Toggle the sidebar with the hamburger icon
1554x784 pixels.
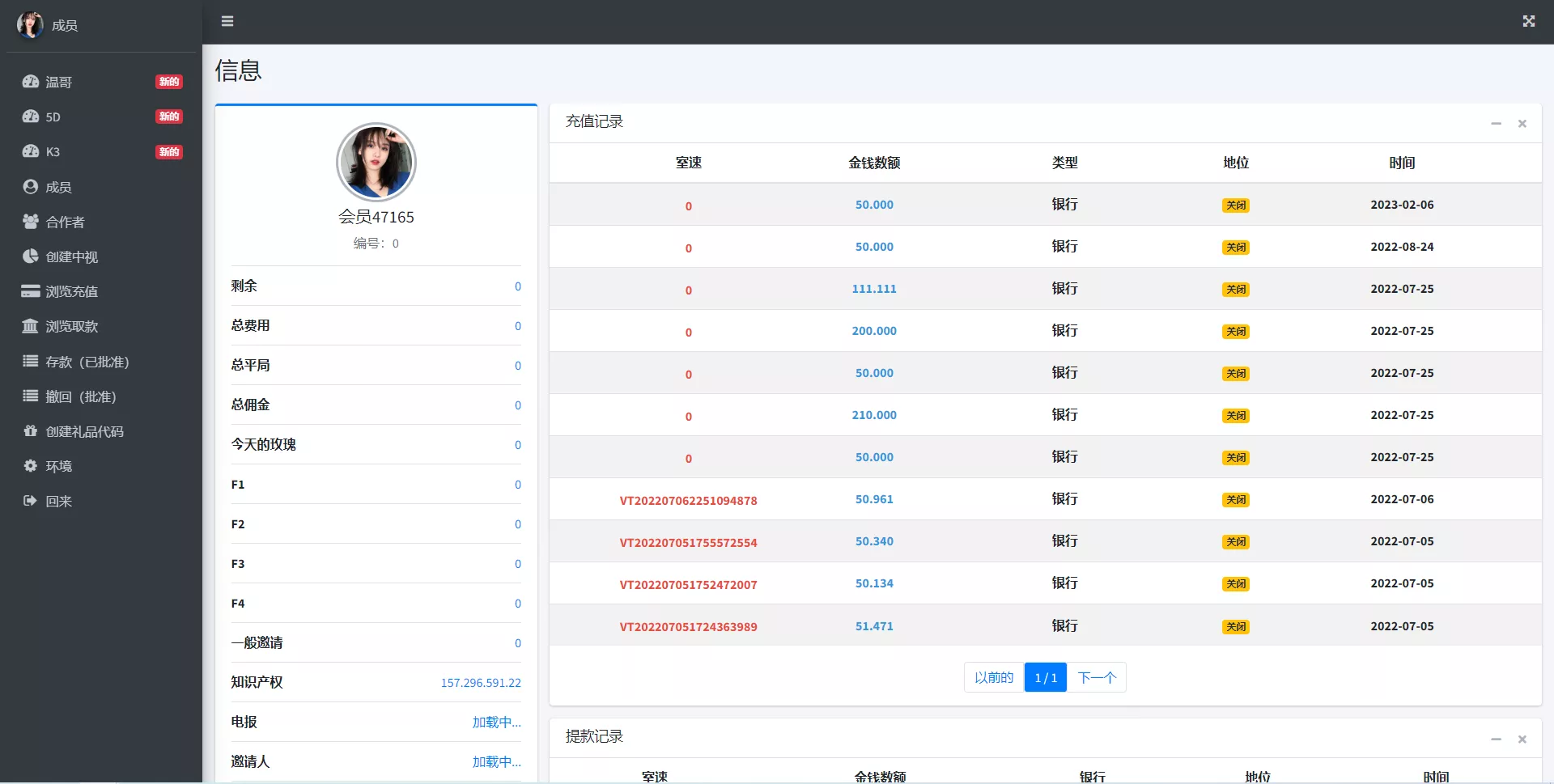tap(227, 21)
